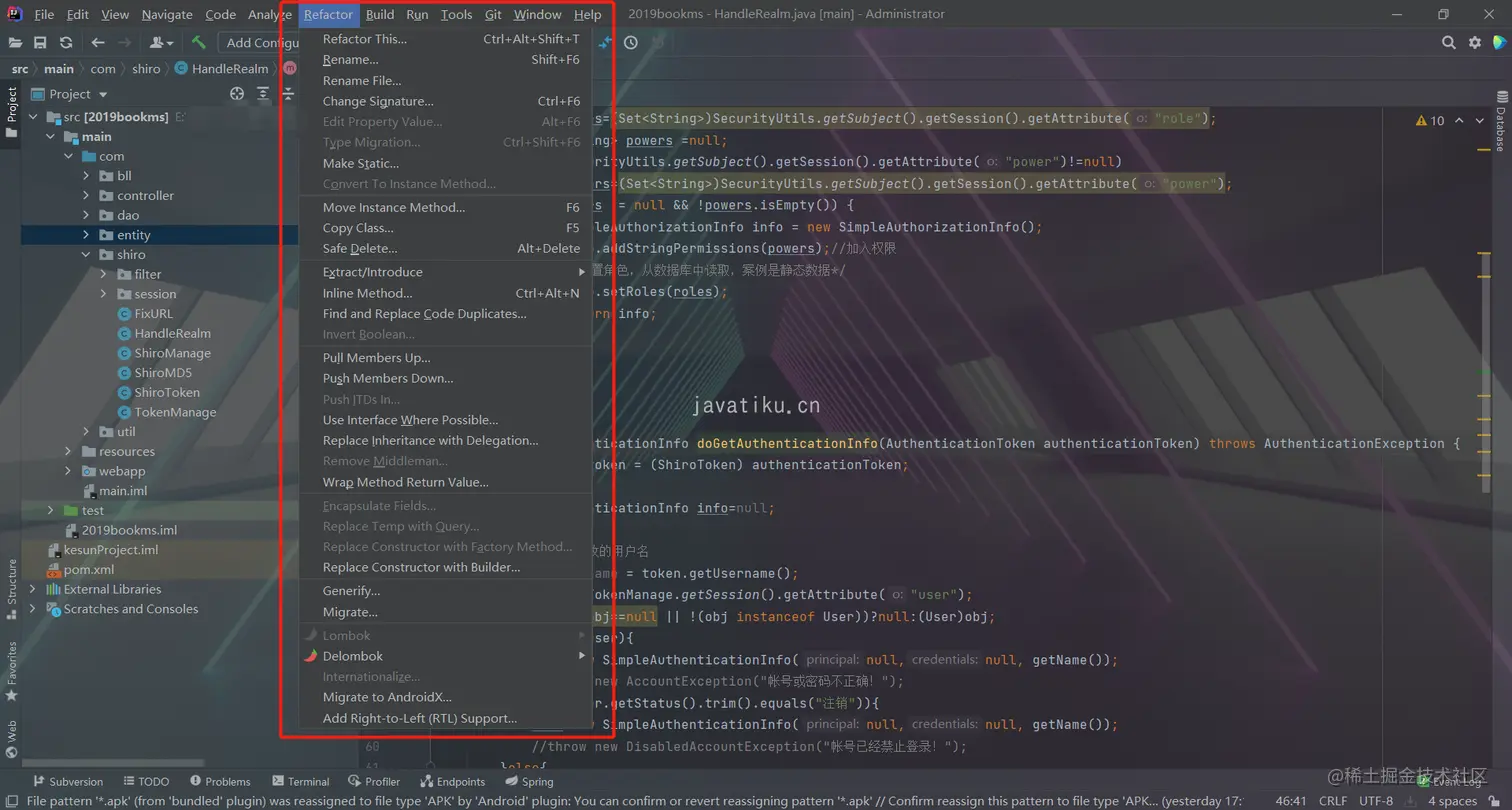
Task: Go to previous highlighted error arrow
Action: (1459, 121)
